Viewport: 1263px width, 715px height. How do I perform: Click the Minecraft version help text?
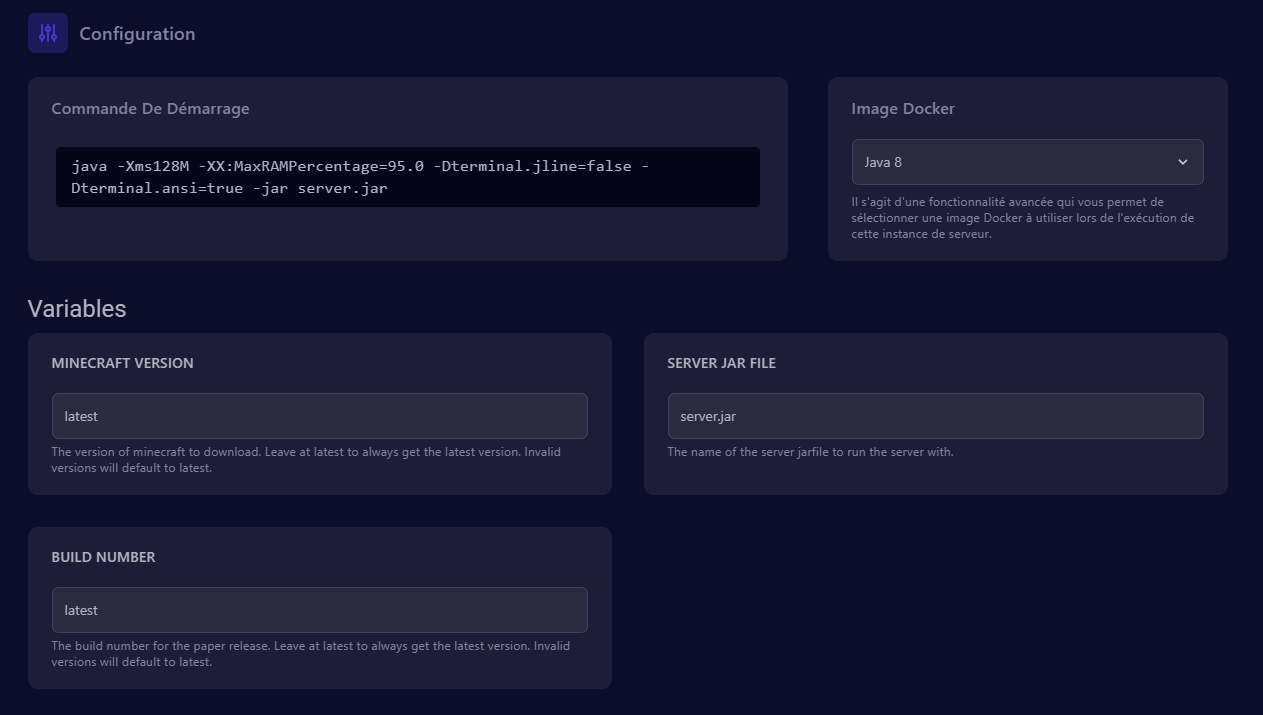pyautogui.click(x=306, y=460)
